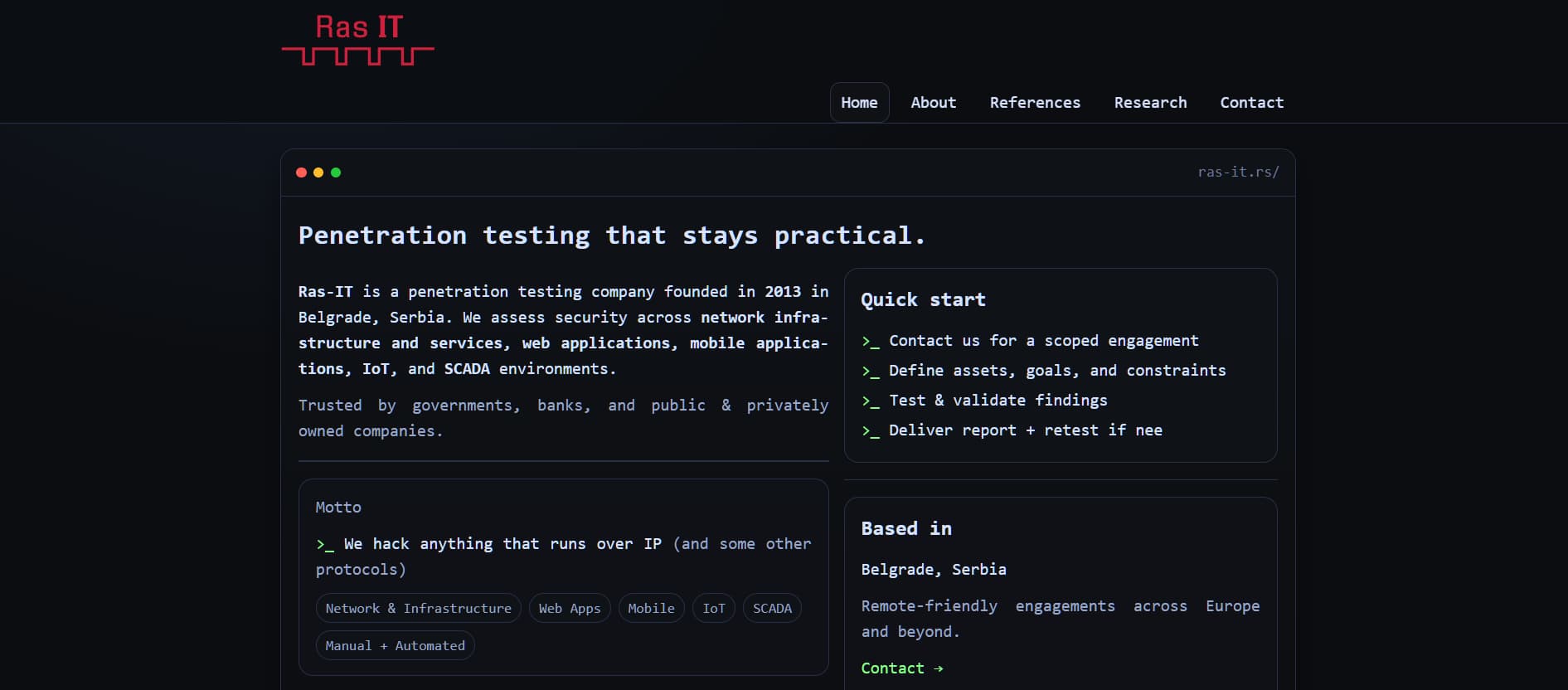
Task: Click the 'Remote-friendly engagements across Europe' text
Action: 1061,619
